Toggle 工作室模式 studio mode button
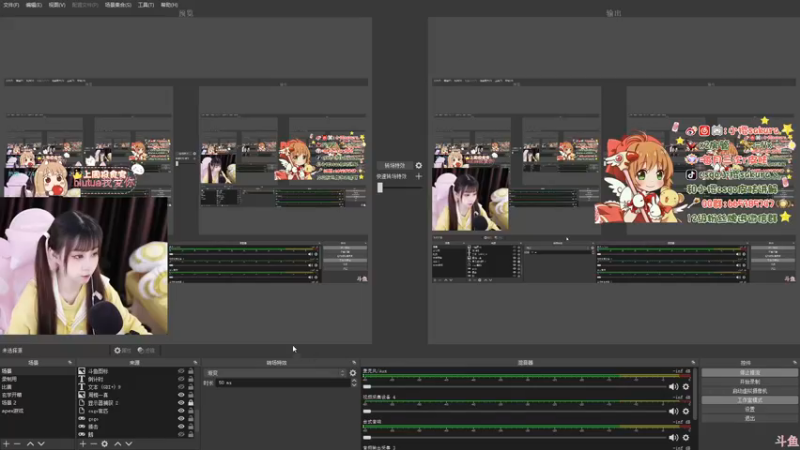800x450 pixels. (749, 400)
